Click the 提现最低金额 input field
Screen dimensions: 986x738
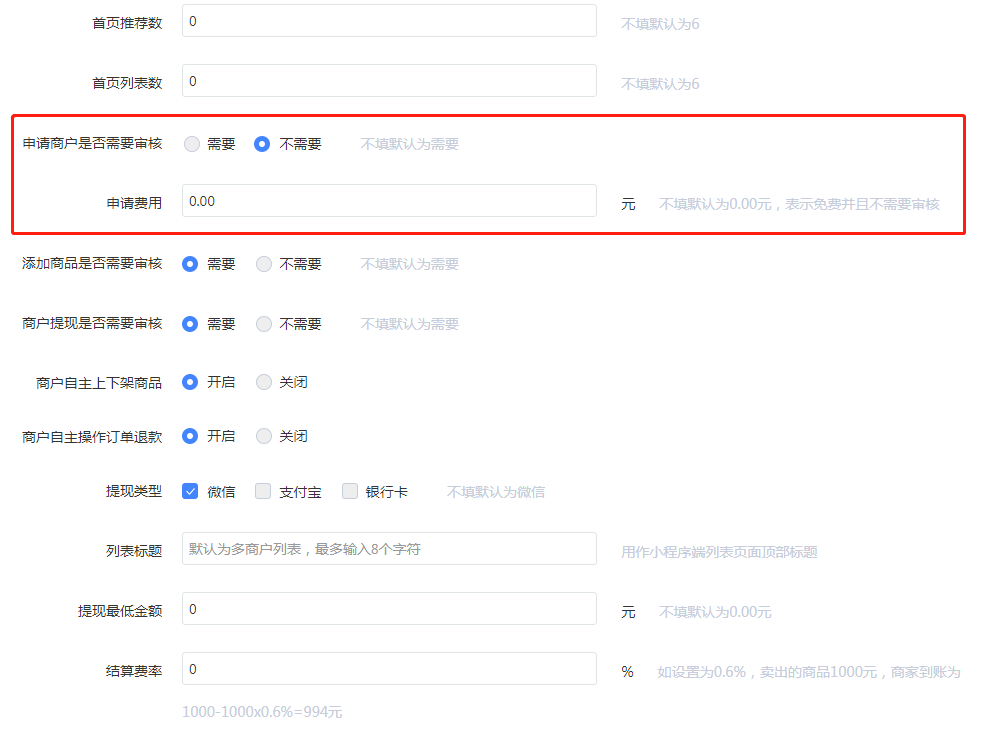click(x=389, y=609)
